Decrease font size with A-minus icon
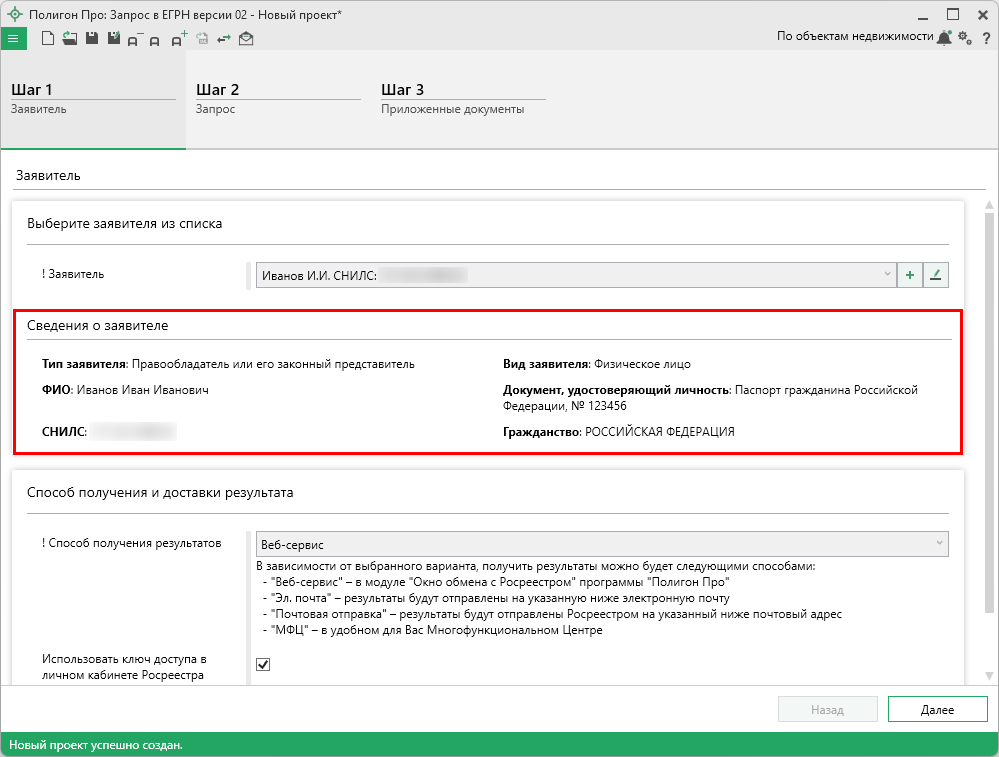This screenshot has height=757, width=999. click(x=134, y=40)
